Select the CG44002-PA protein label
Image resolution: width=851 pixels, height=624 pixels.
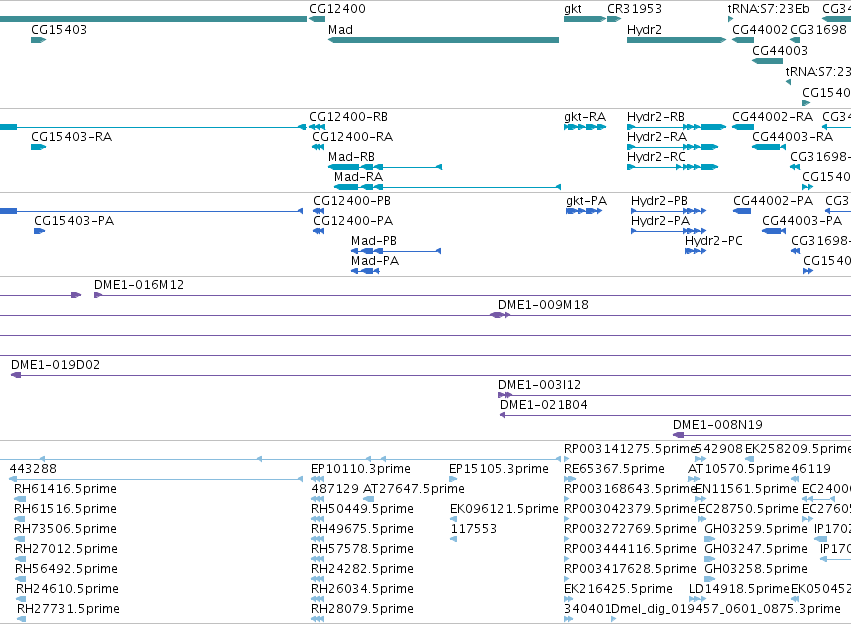tap(773, 201)
